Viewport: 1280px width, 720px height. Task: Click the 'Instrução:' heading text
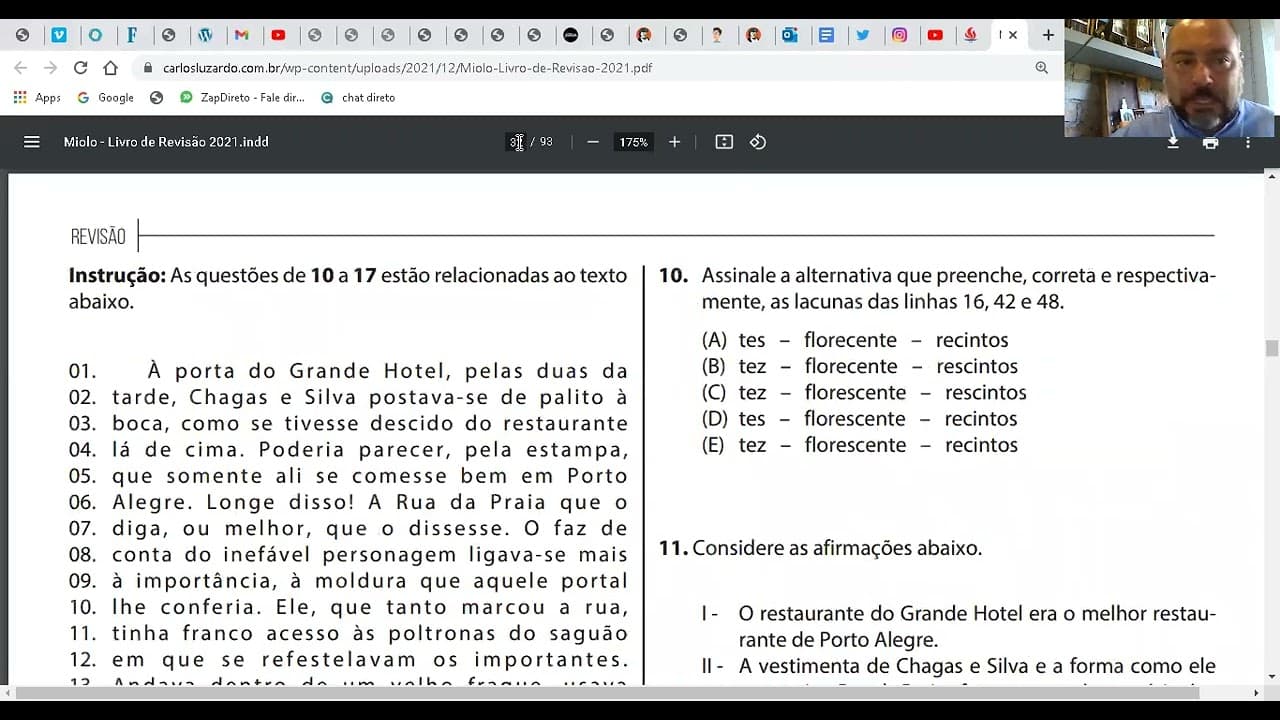tap(117, 275)
